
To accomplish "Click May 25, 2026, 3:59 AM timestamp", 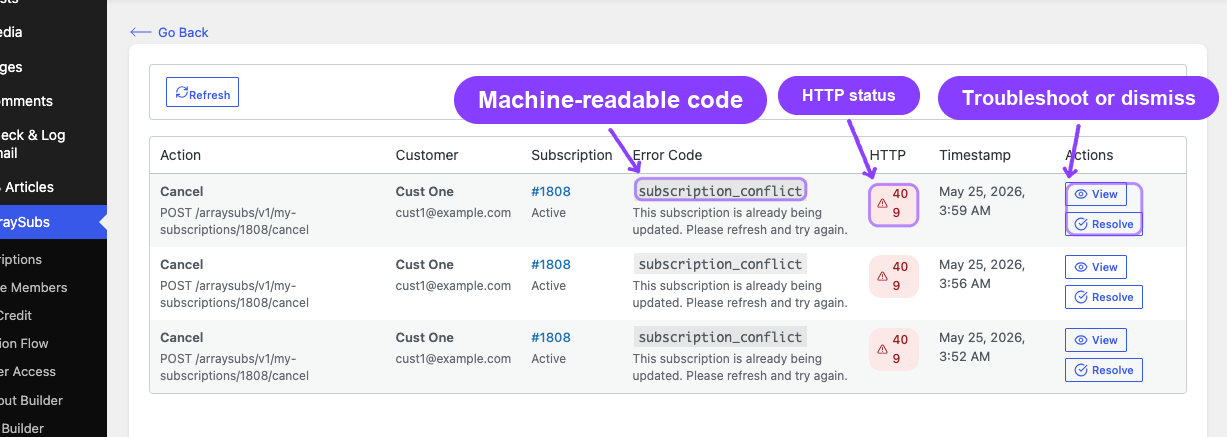I will coord(982,201).
